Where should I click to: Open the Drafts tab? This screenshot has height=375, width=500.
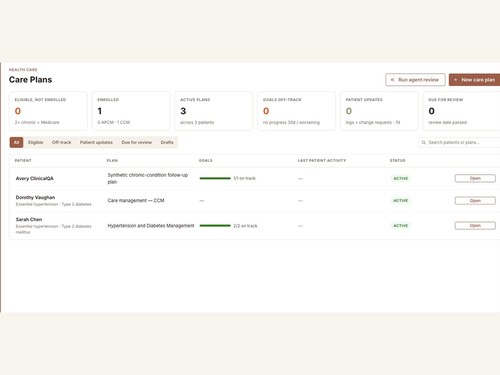167,143
